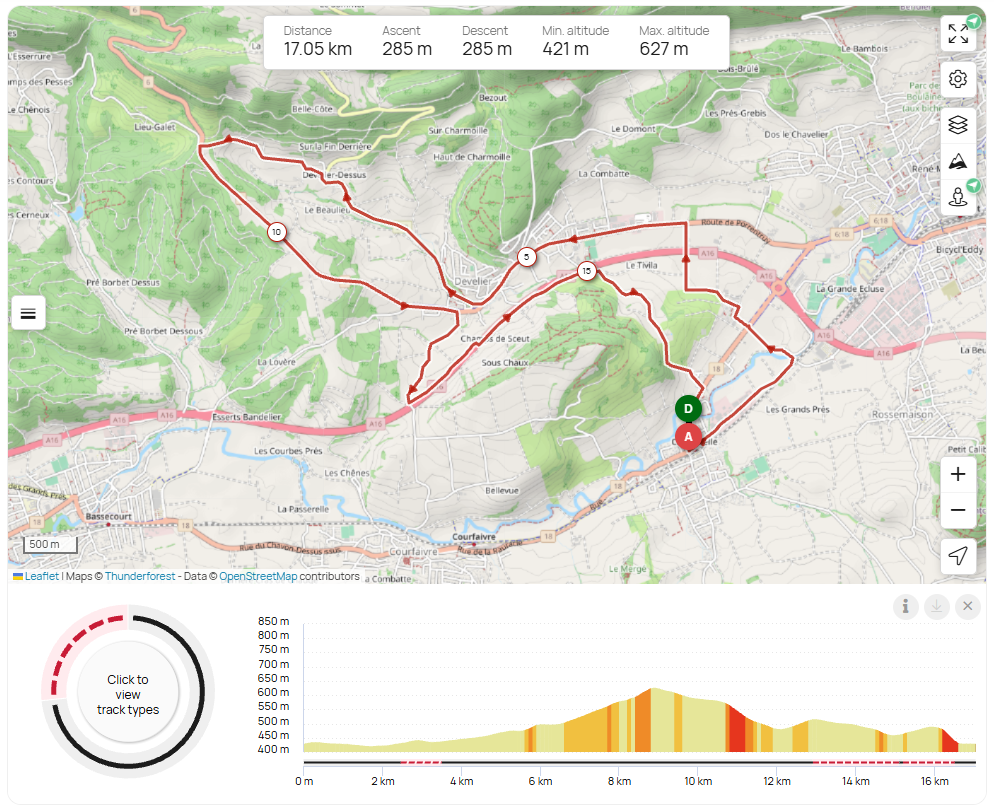
Task: Click the green D departure marker
Action: click(x=688, y=408)
